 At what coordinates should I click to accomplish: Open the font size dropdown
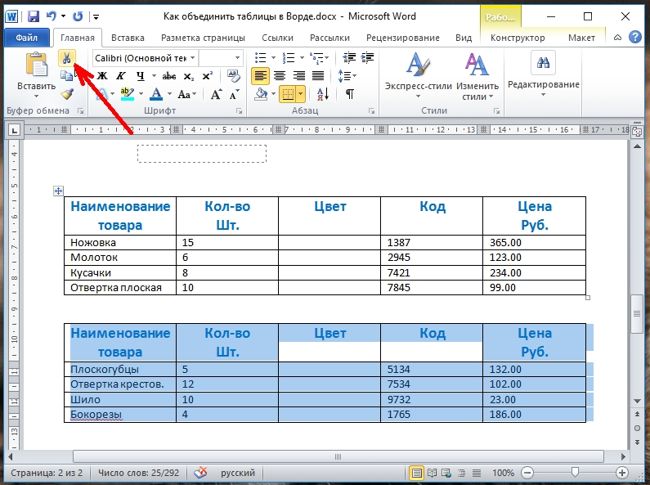tap(238, 58)
